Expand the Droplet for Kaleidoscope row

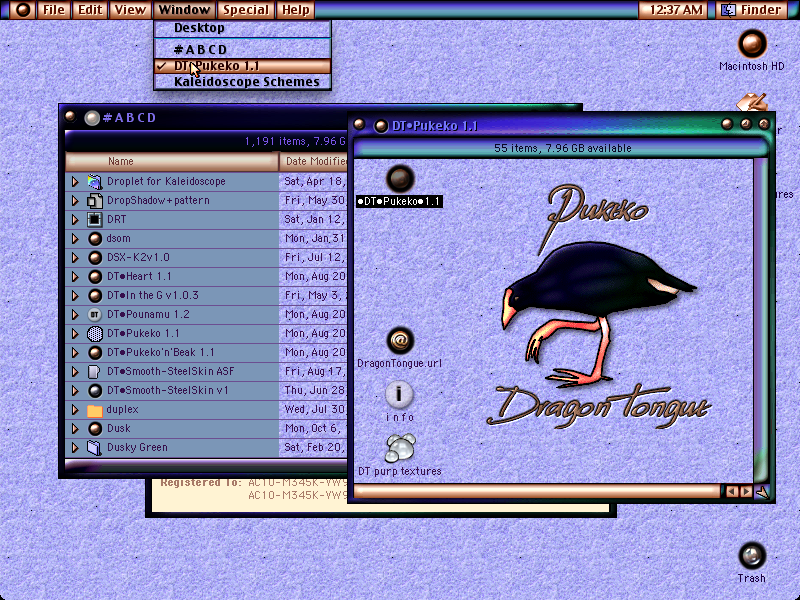(x=75, y=181)
